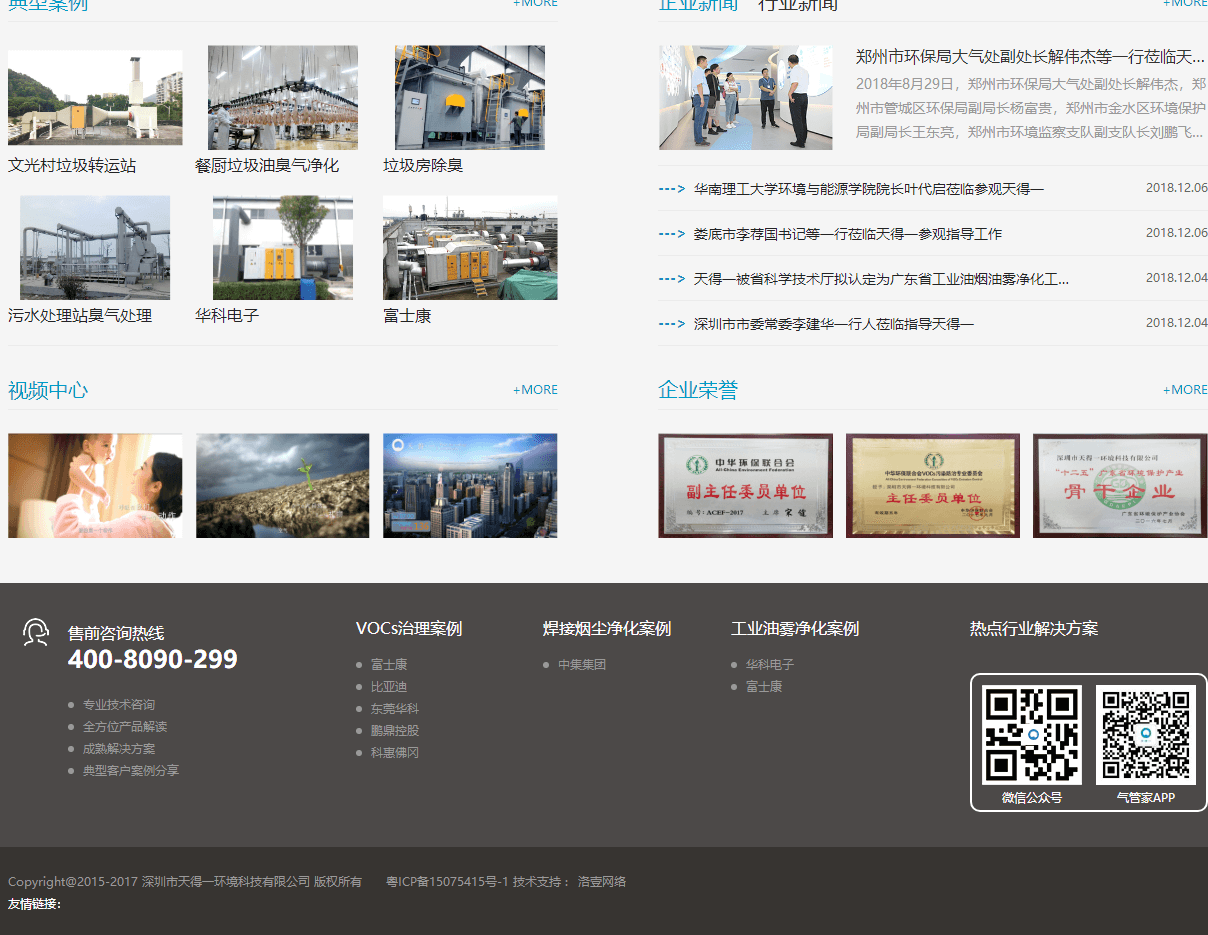This screenshot has height=935, width=1208.
Task: Click the bullet icon beside 专业技术咨询
Action: (x=71, y=704)
